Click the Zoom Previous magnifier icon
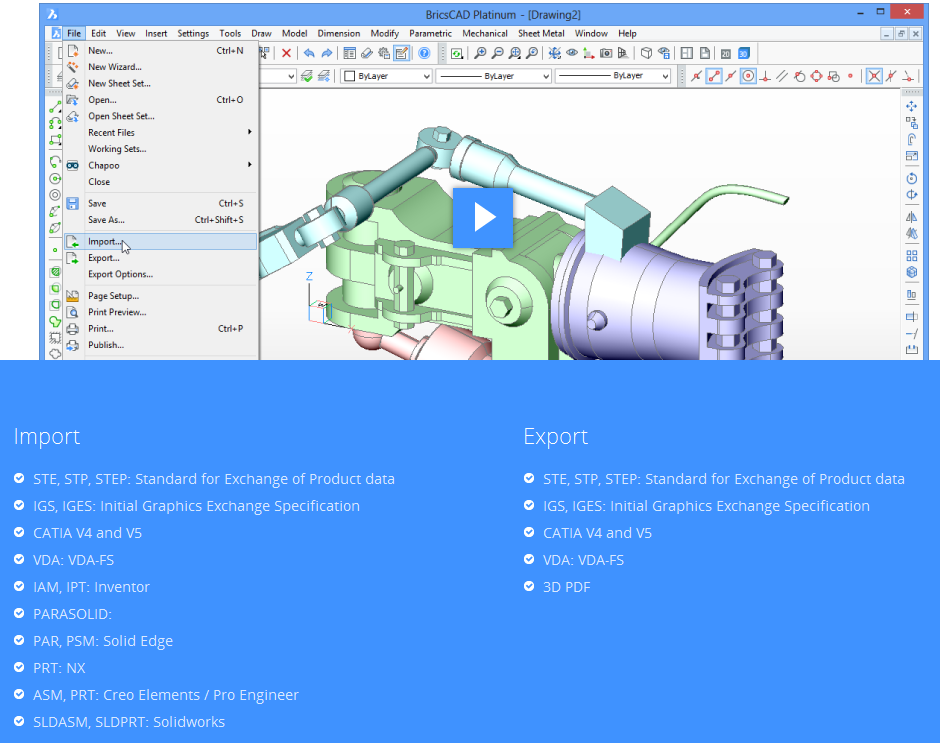Viewport: 940px width, 743px height. pos(532,53)
